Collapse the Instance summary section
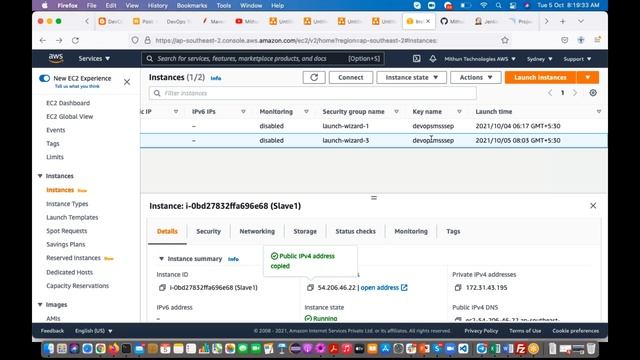The image size is (640, 360). pyautogui.click(x=161, y=259)
